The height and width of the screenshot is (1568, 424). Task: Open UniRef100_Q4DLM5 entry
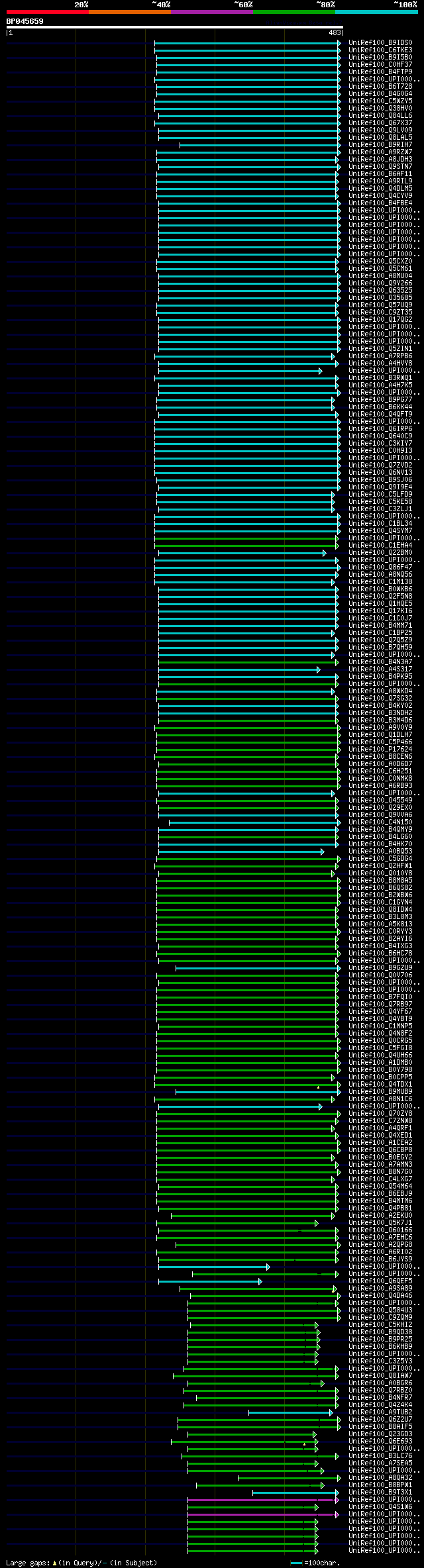click(380, 188)
